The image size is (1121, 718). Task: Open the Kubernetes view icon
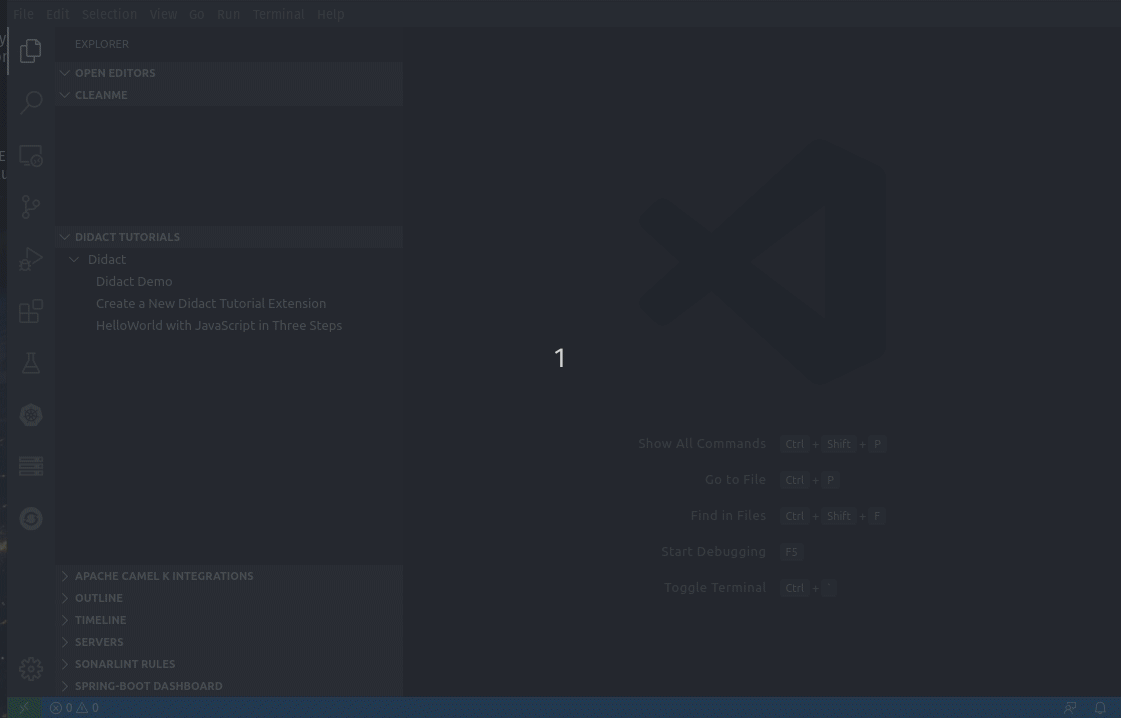(x=31, y=415)
